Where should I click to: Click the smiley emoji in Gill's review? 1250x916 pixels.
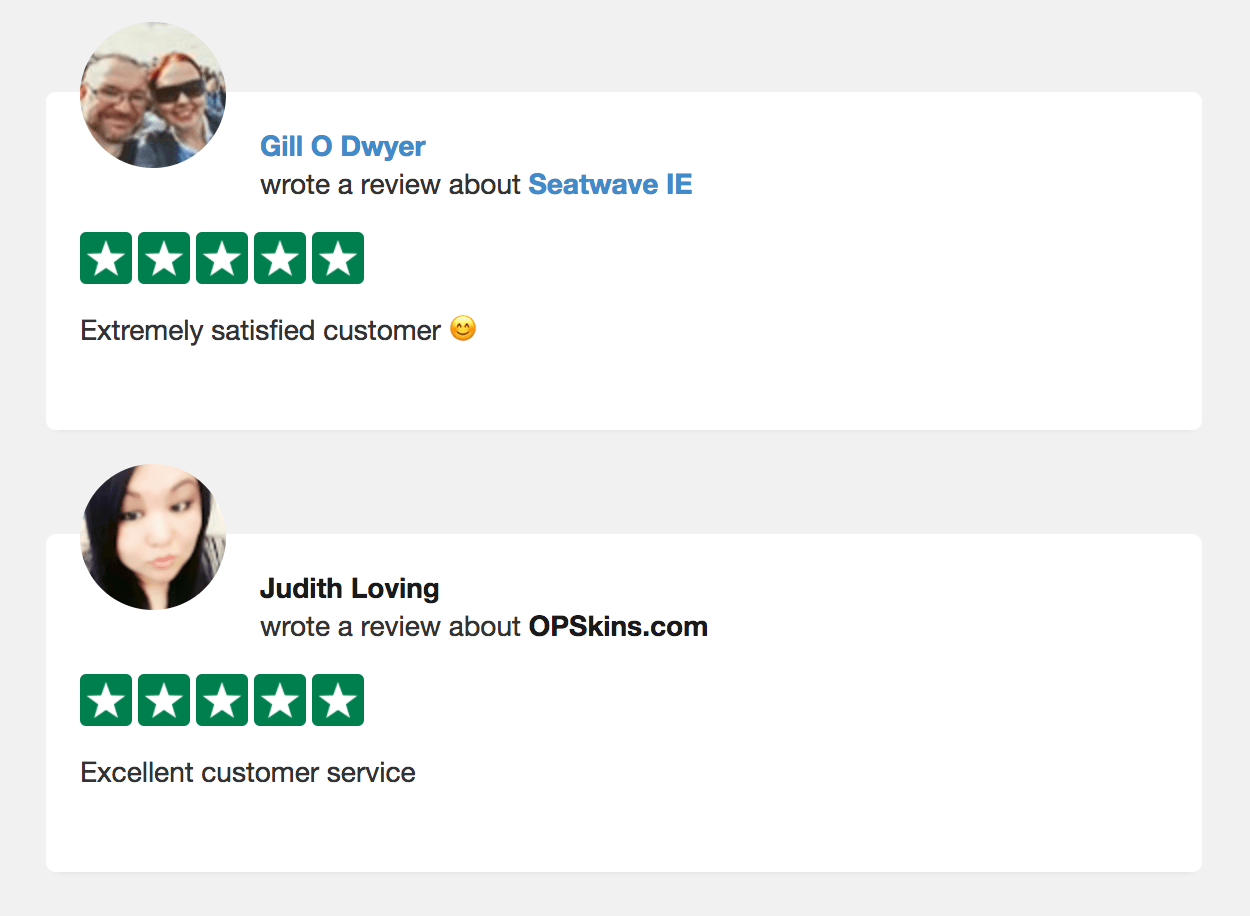463,329
